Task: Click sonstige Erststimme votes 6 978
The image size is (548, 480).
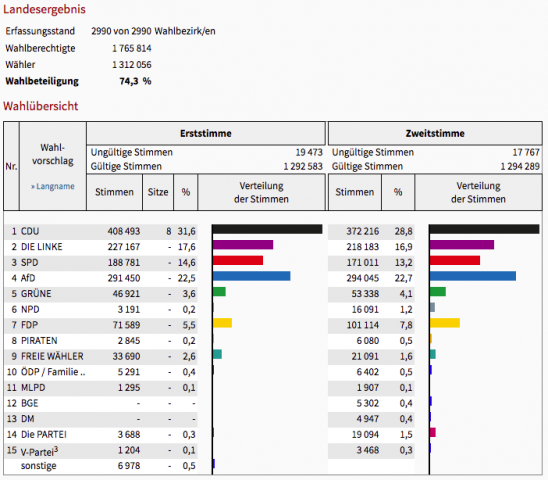Action: pos(129,466)
